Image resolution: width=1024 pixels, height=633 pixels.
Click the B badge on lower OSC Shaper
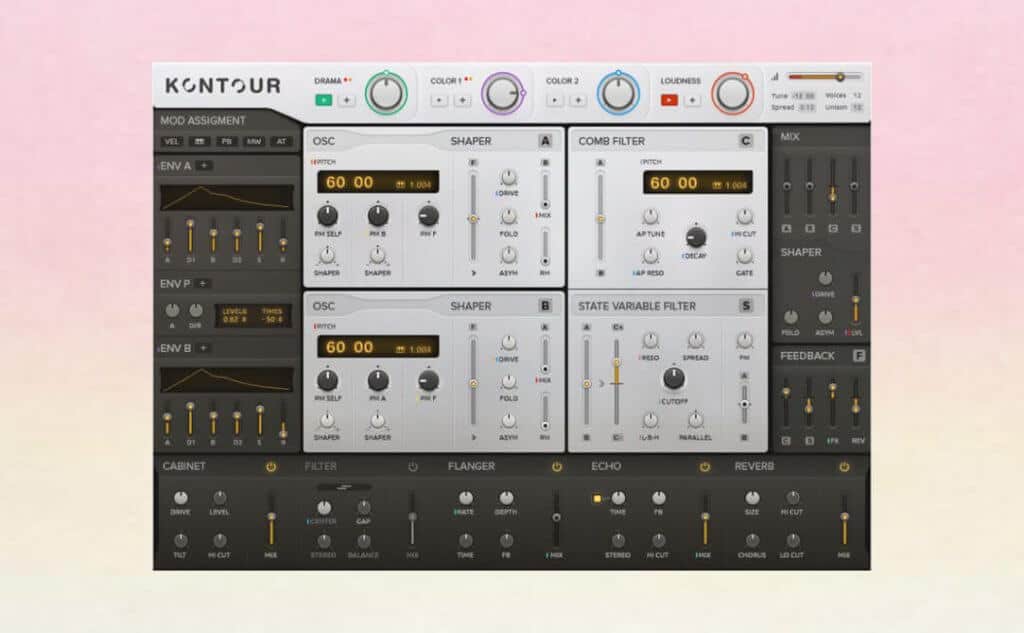(545, 306)
